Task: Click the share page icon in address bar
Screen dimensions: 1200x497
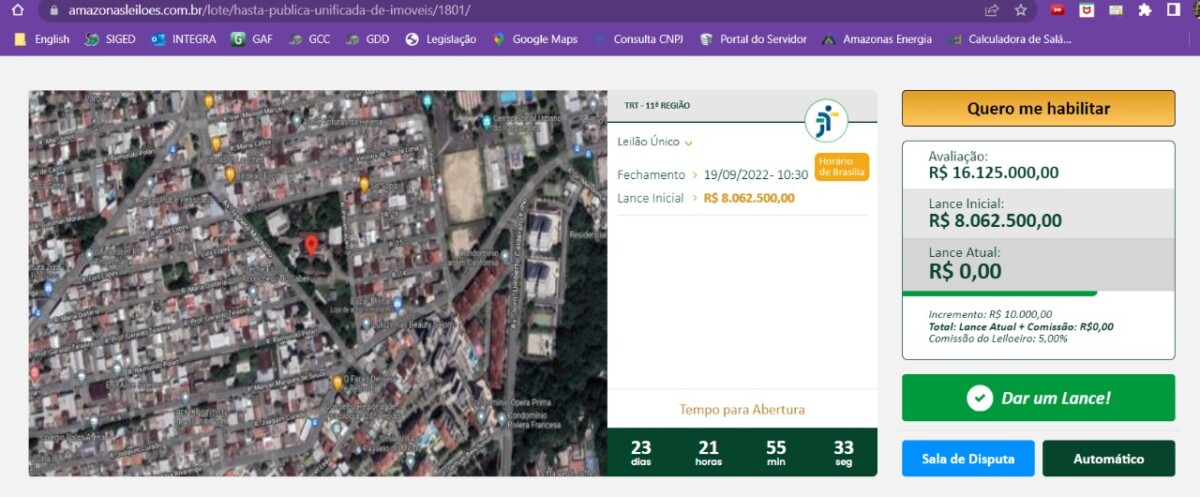Action: pyautogui.click(x=991, y=10)
